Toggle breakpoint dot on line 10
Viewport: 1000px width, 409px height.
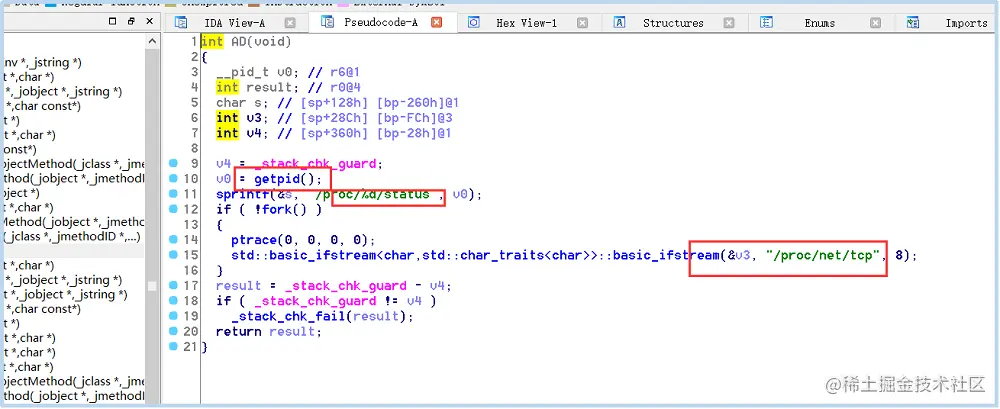[173, 179]
